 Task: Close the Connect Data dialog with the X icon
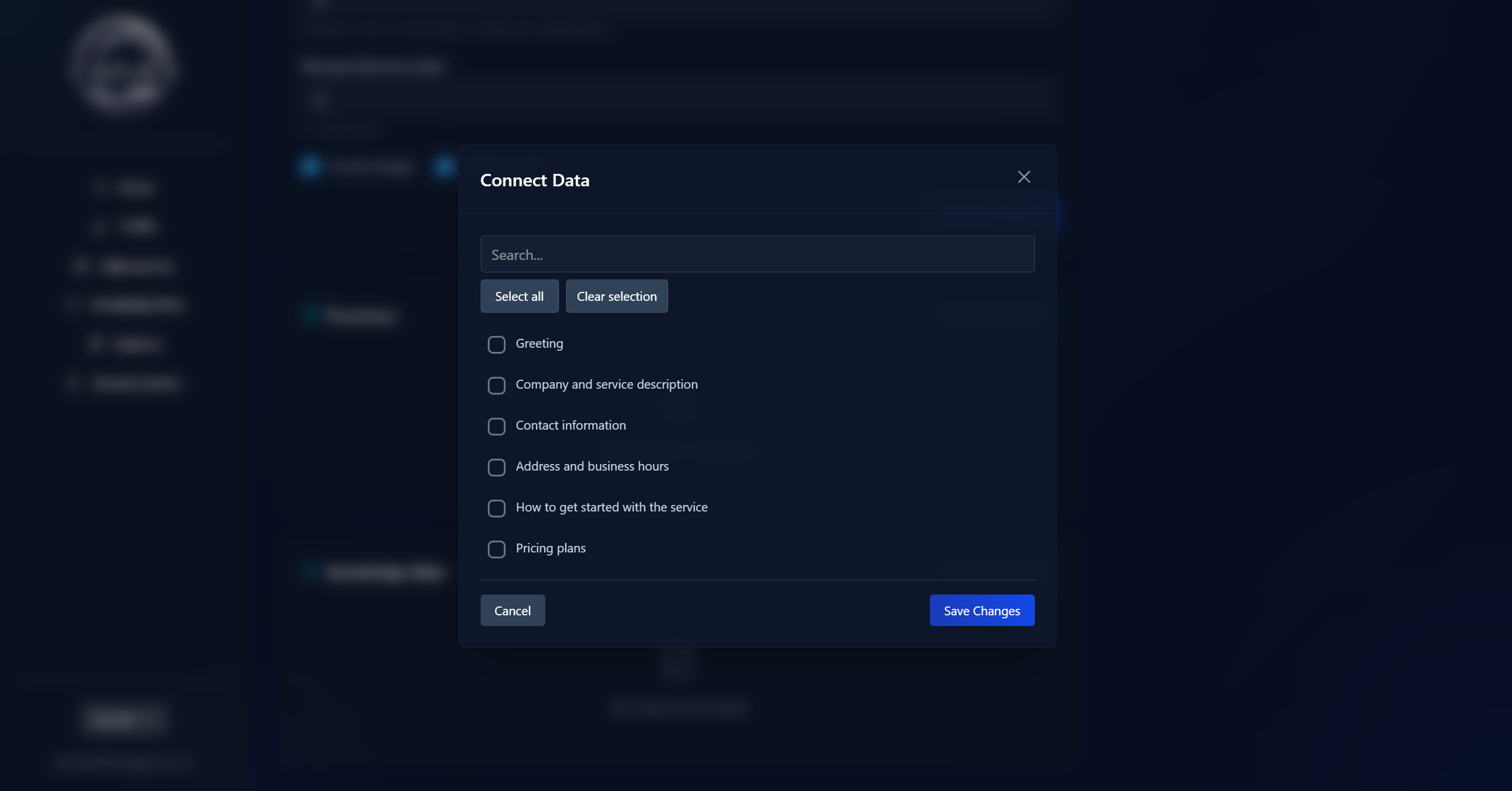pos(1024,177)
